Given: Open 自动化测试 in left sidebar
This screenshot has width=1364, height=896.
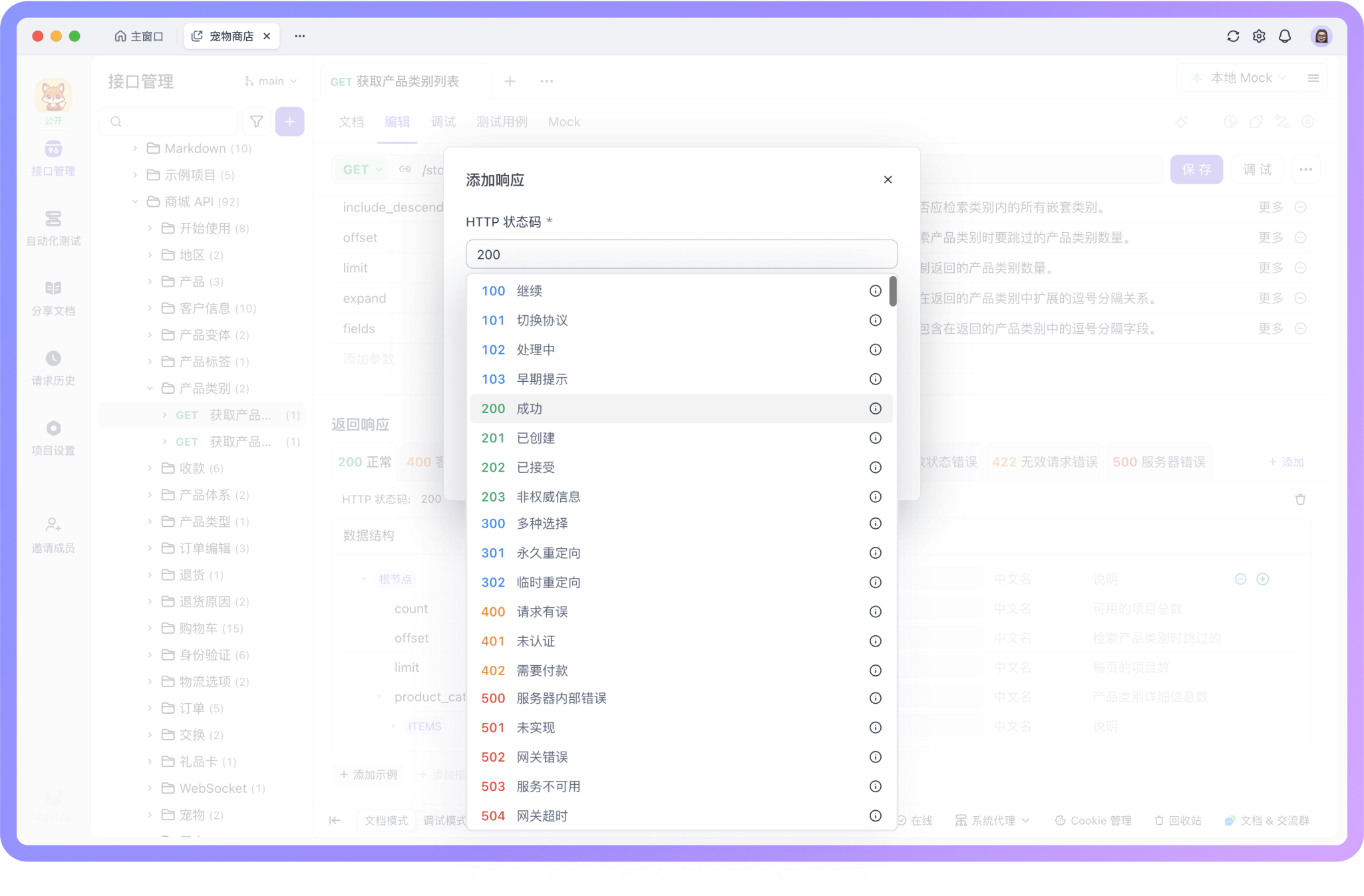Looking at the screenshot, I should click(x=53, y=227).
